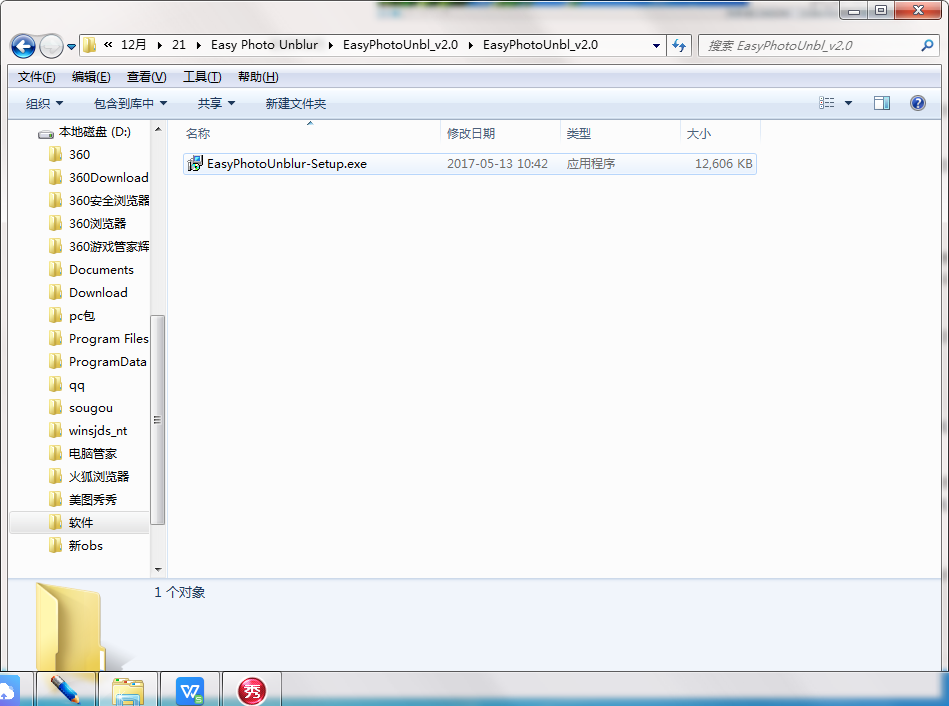
Task: Open the 编辑(E) menu
Action: 91,77
